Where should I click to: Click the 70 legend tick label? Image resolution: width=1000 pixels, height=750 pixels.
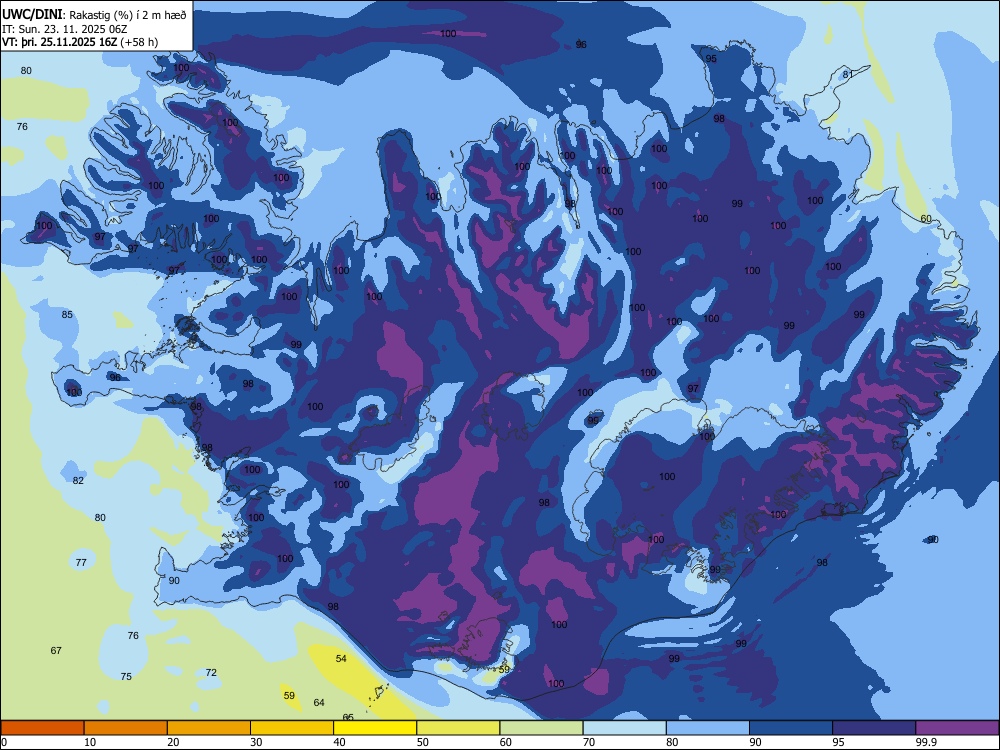pos(589,742)
